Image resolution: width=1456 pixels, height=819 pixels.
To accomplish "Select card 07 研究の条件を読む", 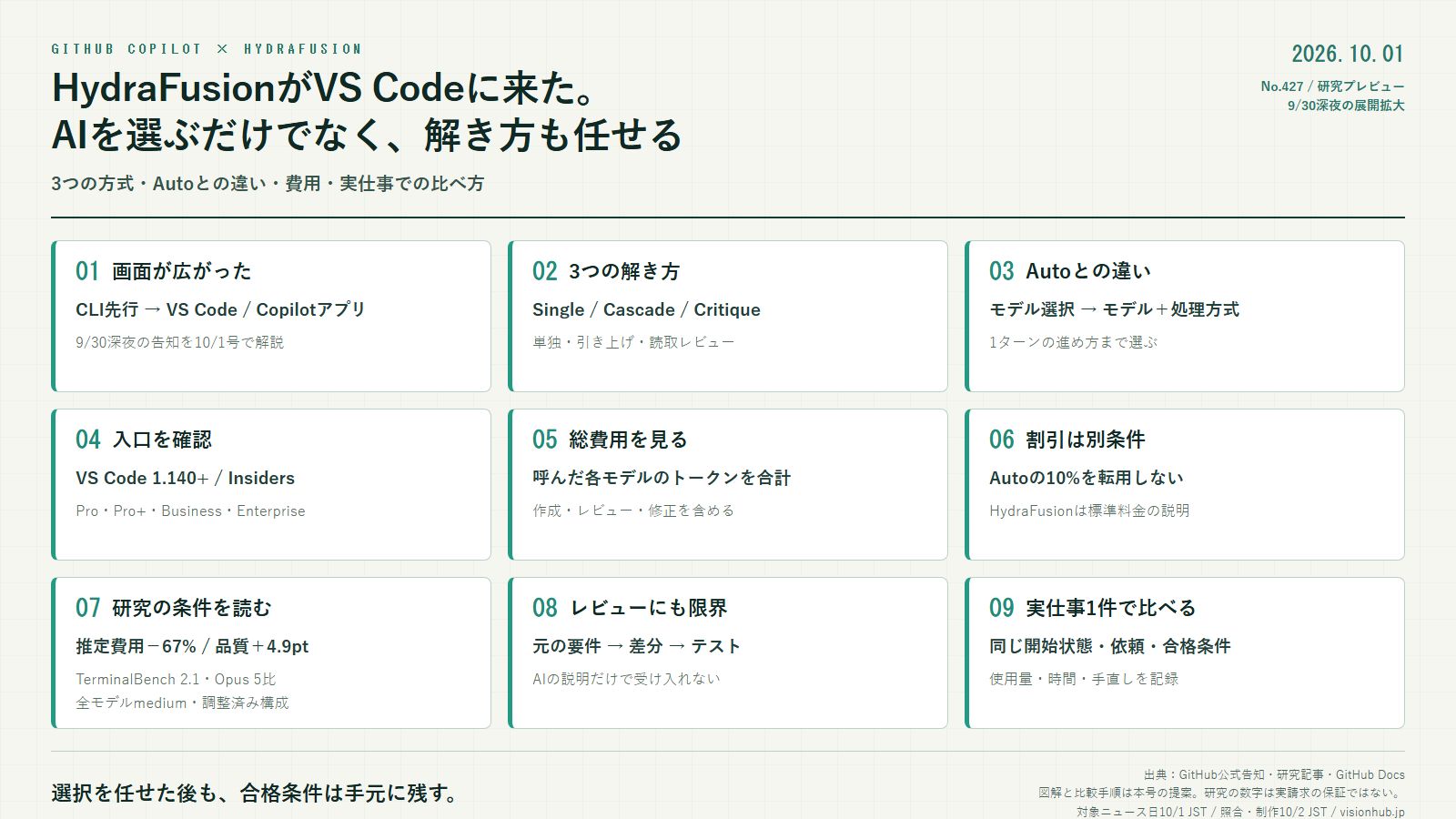I will point(271,652).
